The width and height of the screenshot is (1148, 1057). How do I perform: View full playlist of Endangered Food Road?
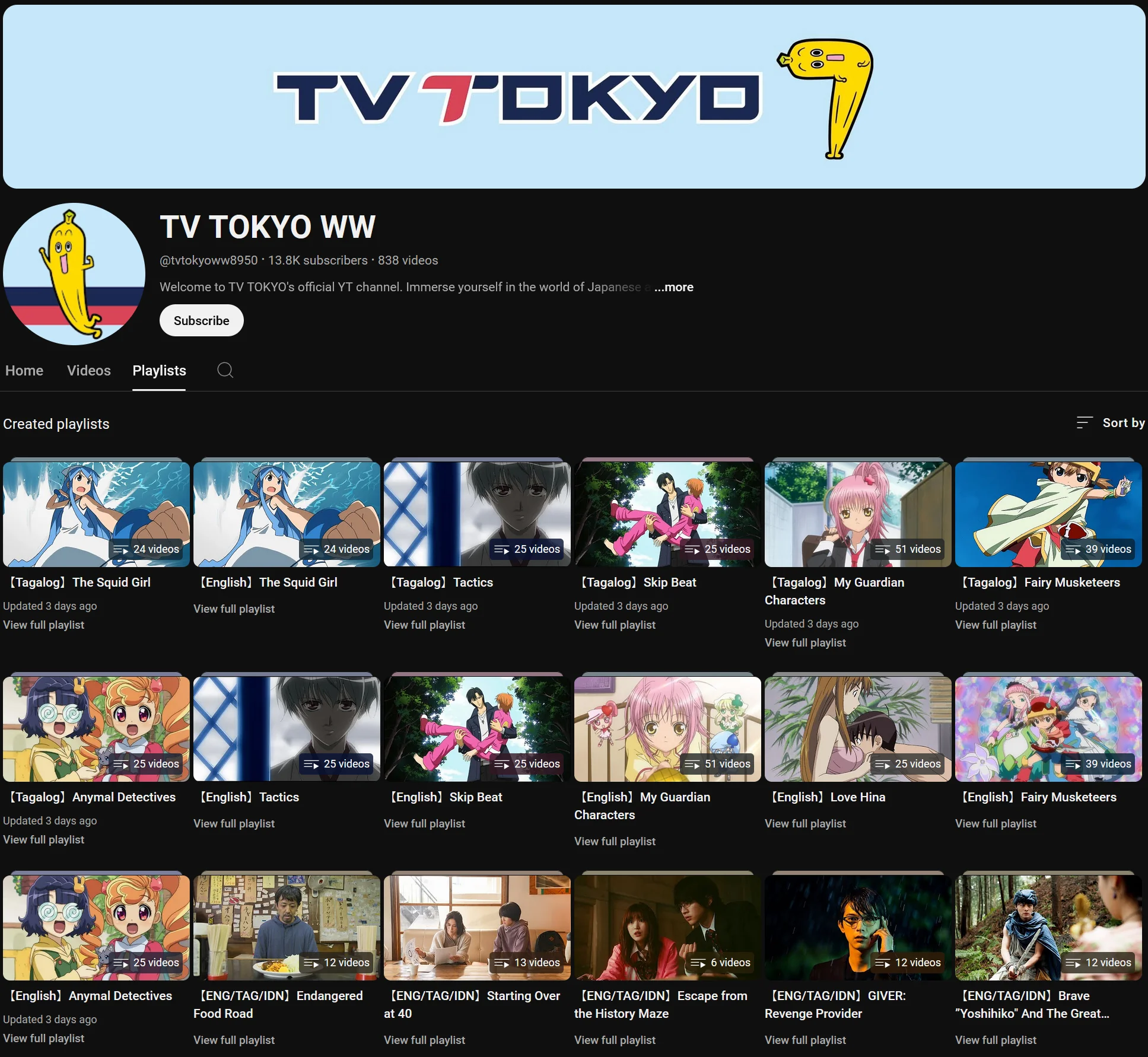[234, 1040]
